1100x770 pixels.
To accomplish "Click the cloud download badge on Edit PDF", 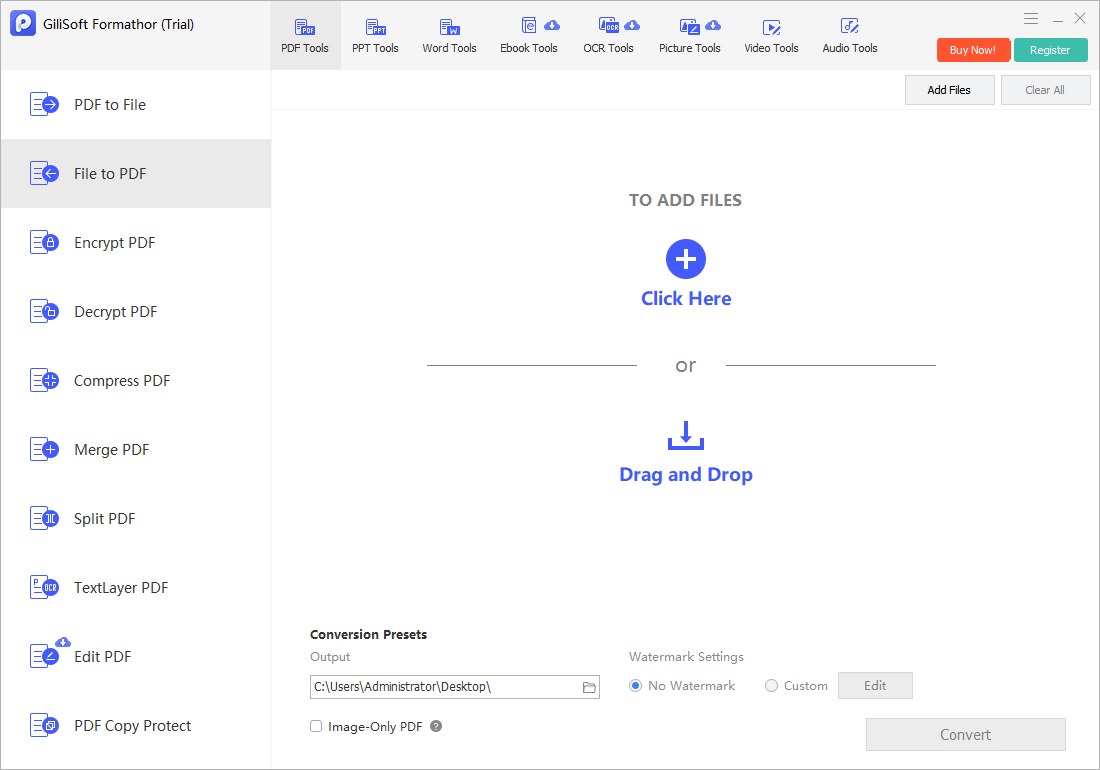I will pos(63,642).
